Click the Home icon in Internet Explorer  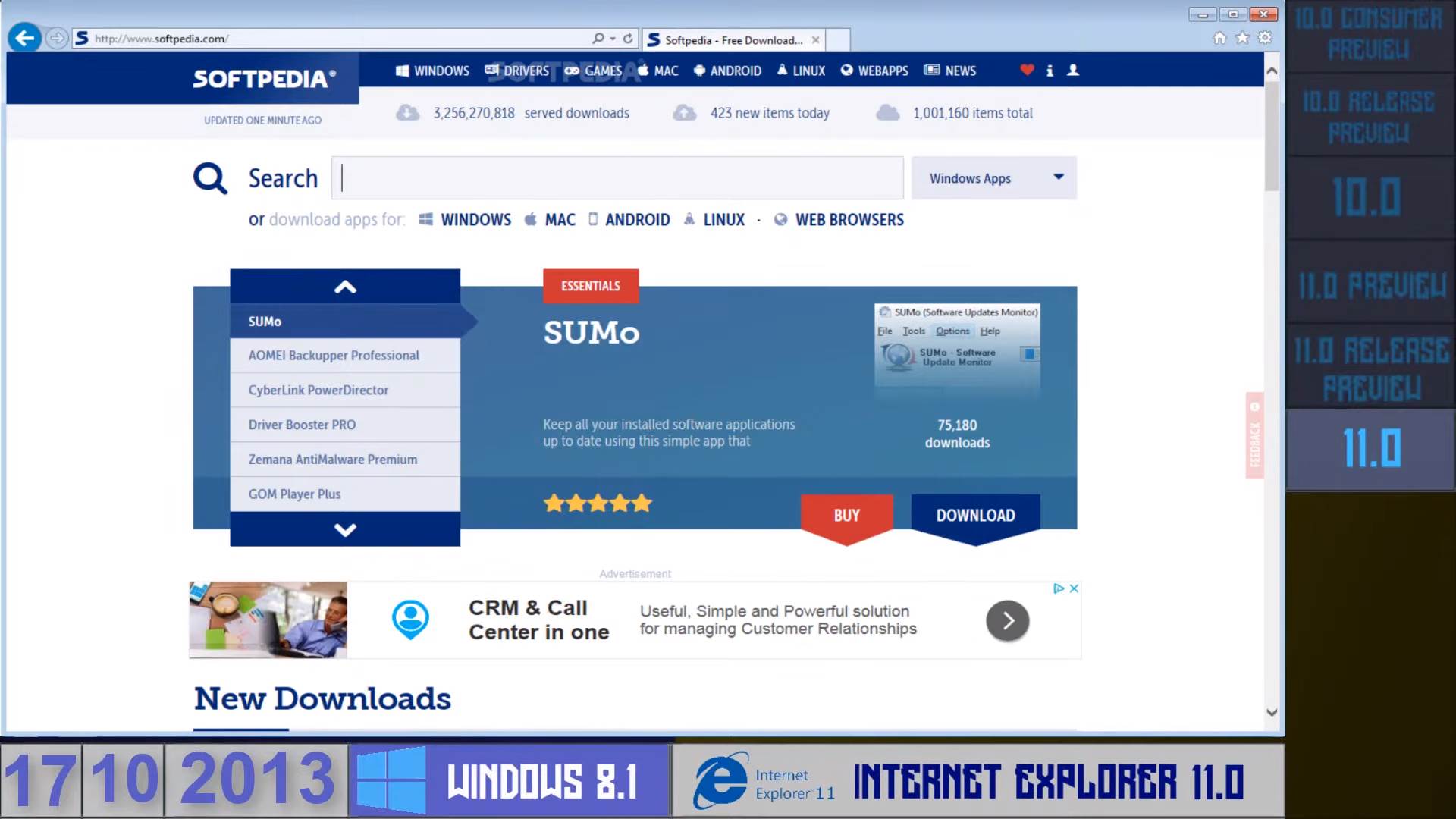[1219, 36]
